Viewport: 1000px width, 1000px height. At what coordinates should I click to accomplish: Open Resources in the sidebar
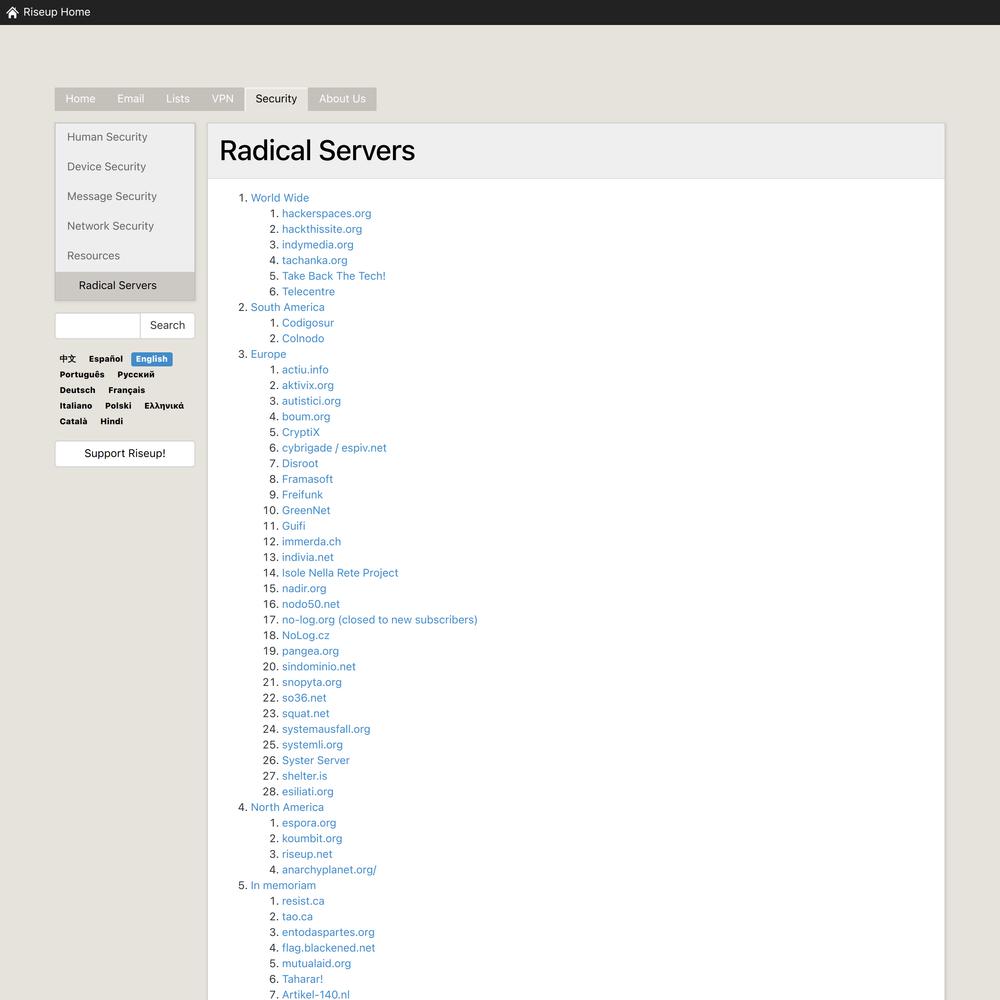(x=125, y=256)
